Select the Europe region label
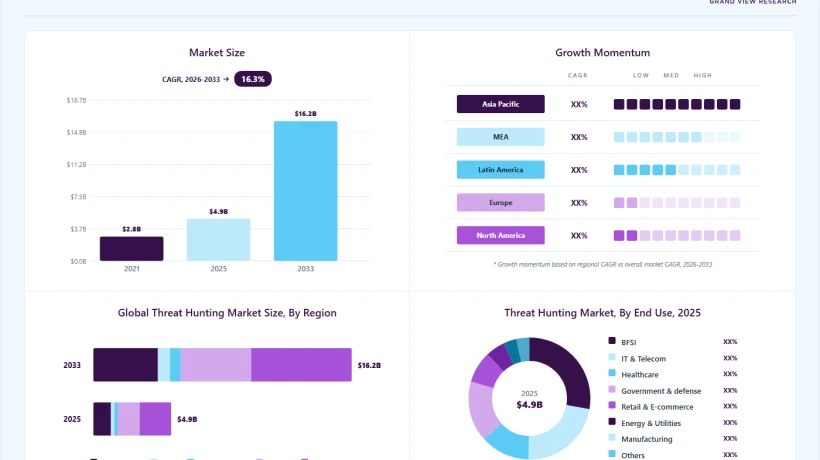 point(500,202)
